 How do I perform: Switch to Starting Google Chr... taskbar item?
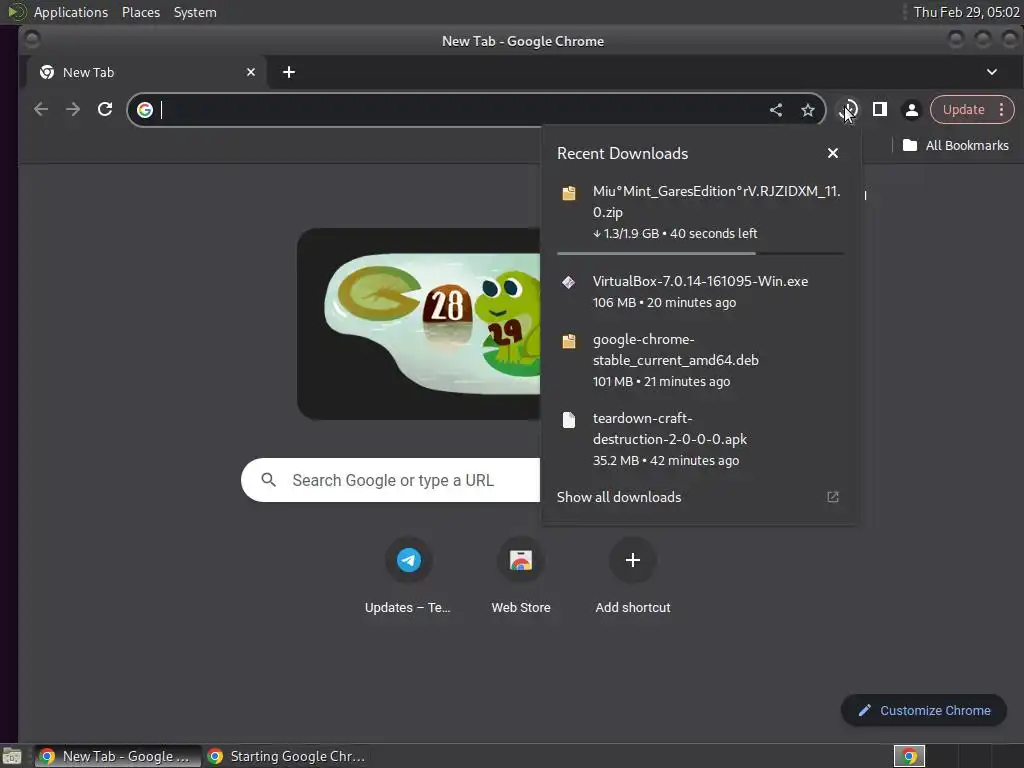point(287,756)
